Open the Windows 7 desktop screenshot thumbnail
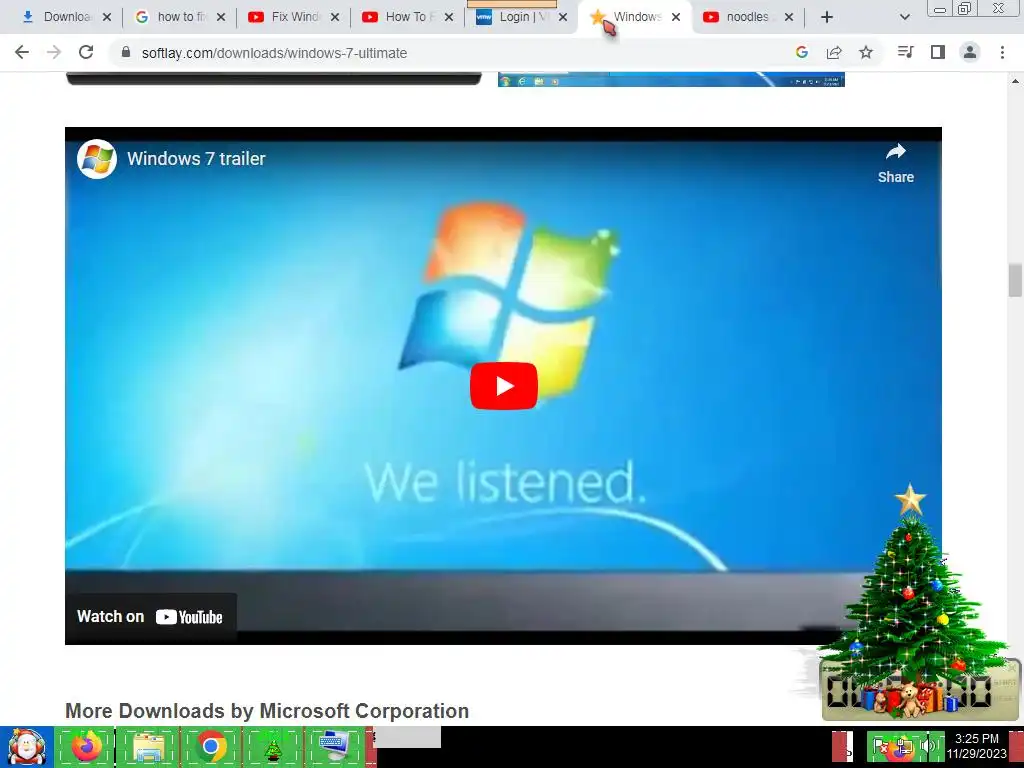Viewport: 1024px width, 768px height. [x=671, y=80]
